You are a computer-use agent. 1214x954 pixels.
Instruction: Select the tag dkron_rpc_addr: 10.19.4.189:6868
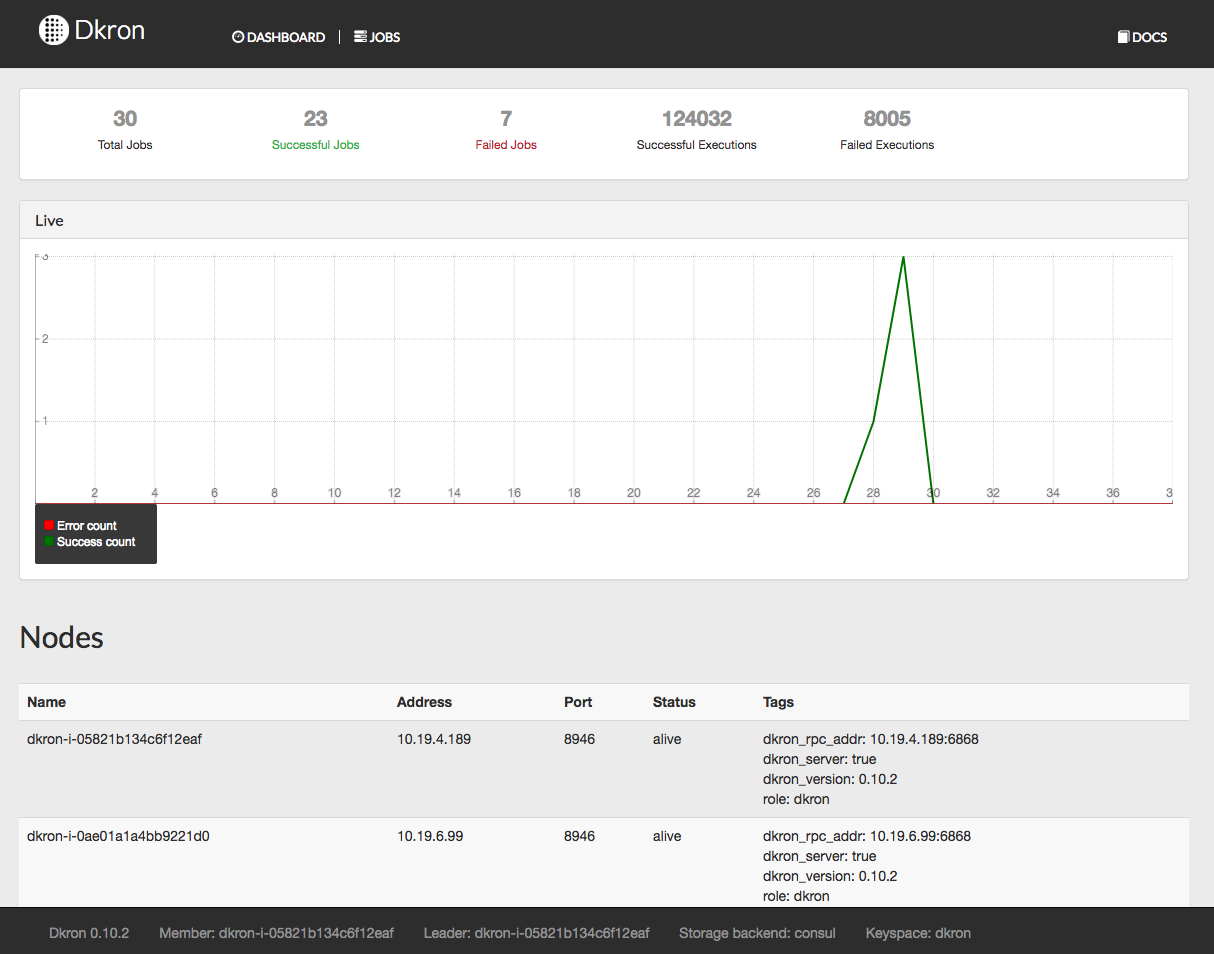click(870, 739)
